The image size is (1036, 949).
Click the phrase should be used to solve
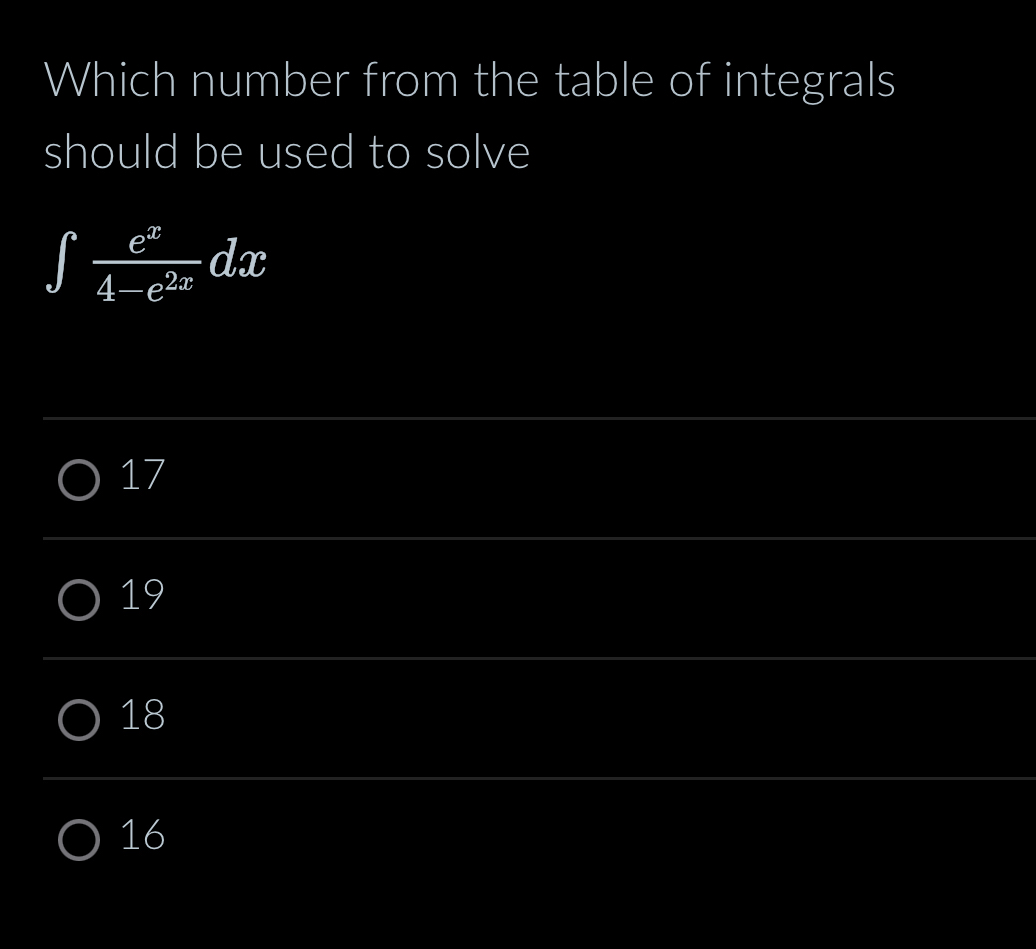286,152
